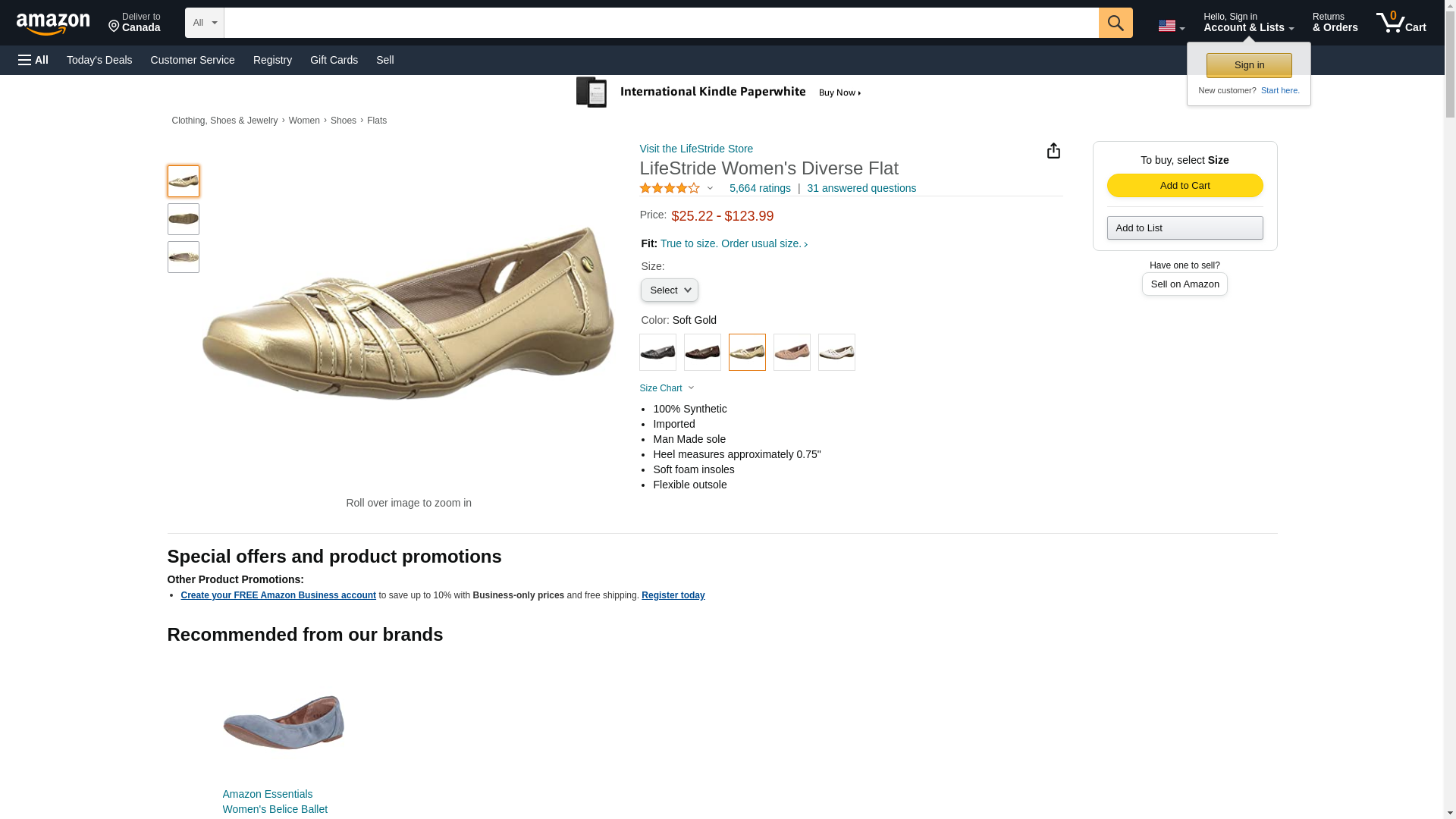Click the Add to Cart button

(x=1184, y=186)
